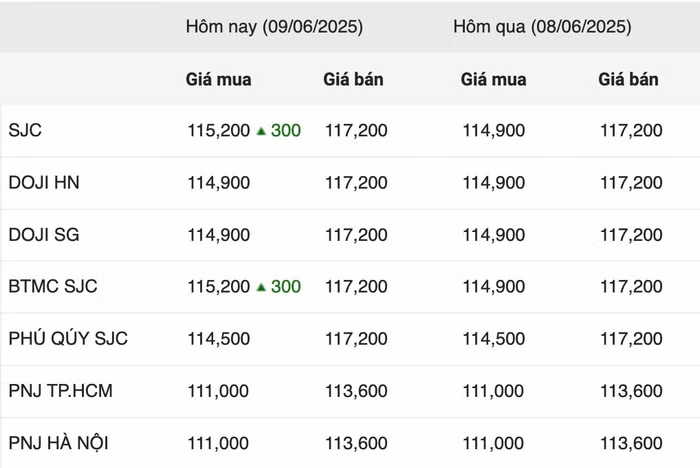This screenshot has width=700, height=468.
Task: Click the green up arrow in SJC row
Action: tap(261, 131)
